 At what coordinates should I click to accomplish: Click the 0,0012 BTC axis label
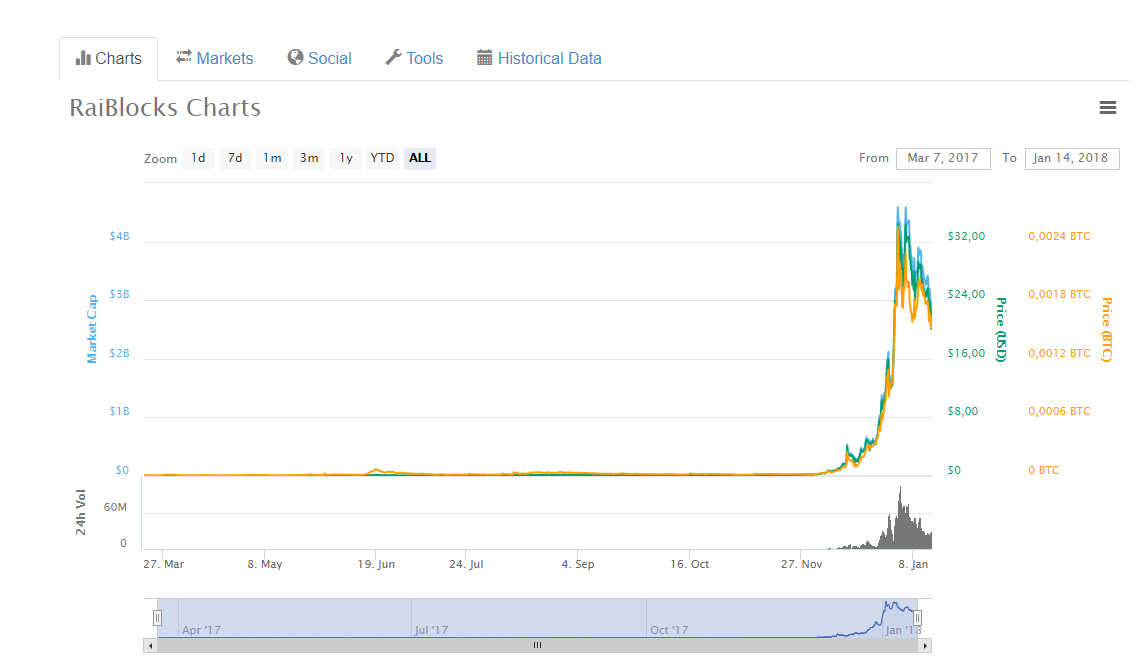1059,353
